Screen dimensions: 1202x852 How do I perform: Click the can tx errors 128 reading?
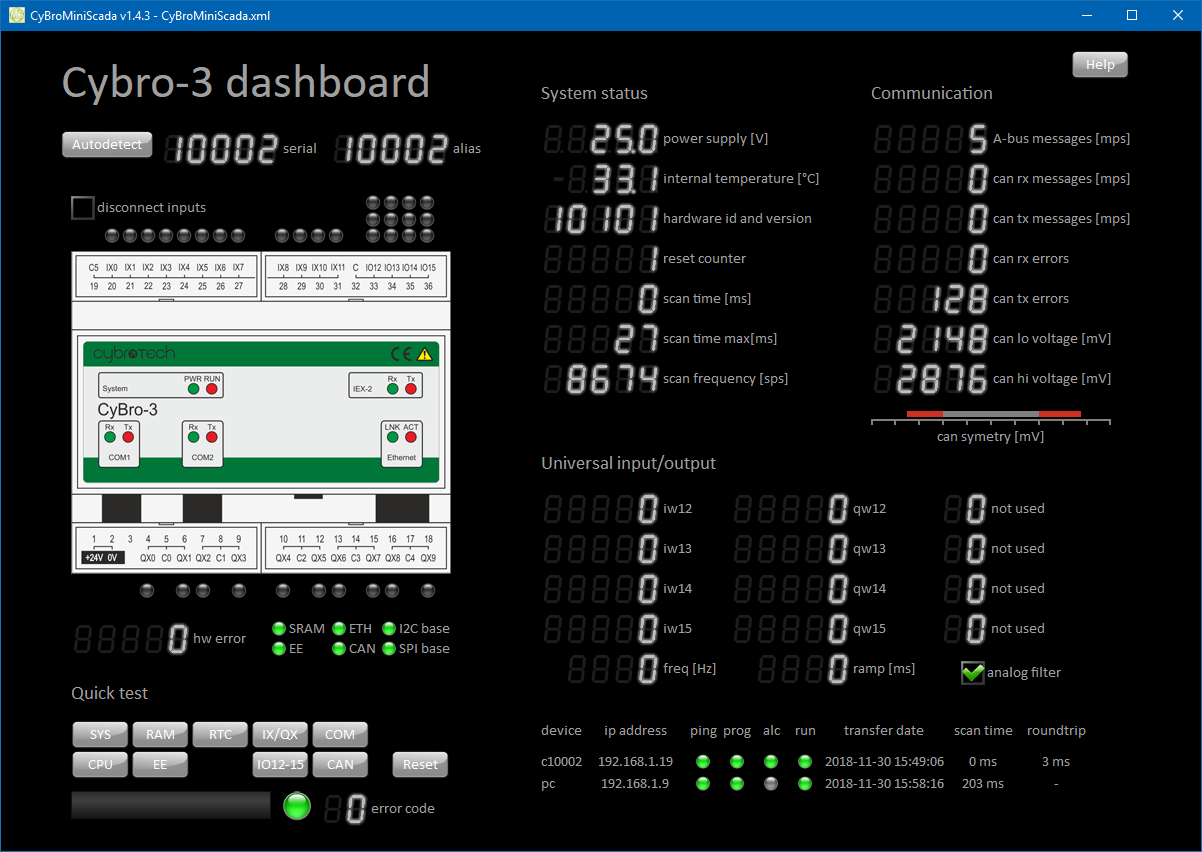[x=933, y=299]
